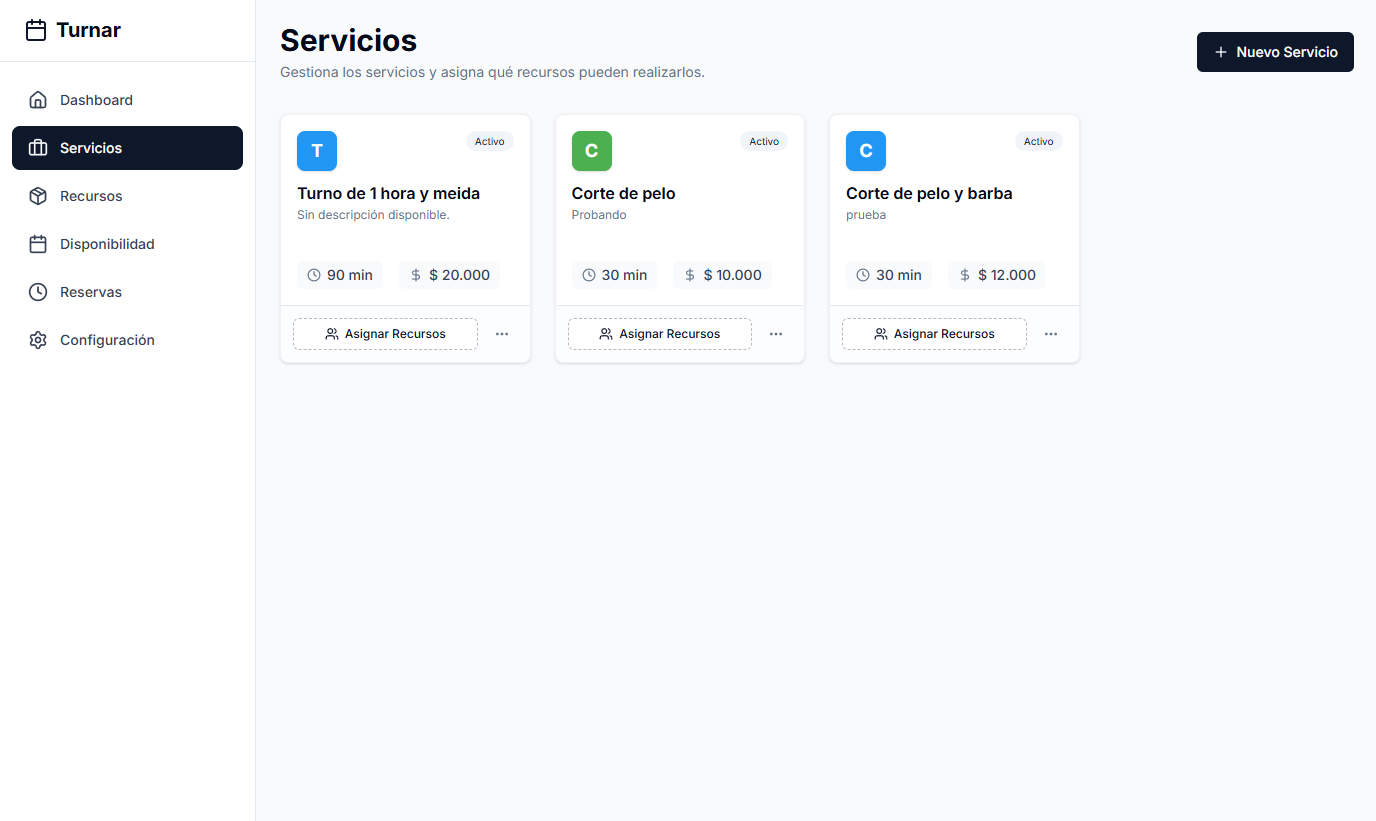Select the Servicios sidebar item
This screenshot has width=1376, height=821.
(127, 148)
